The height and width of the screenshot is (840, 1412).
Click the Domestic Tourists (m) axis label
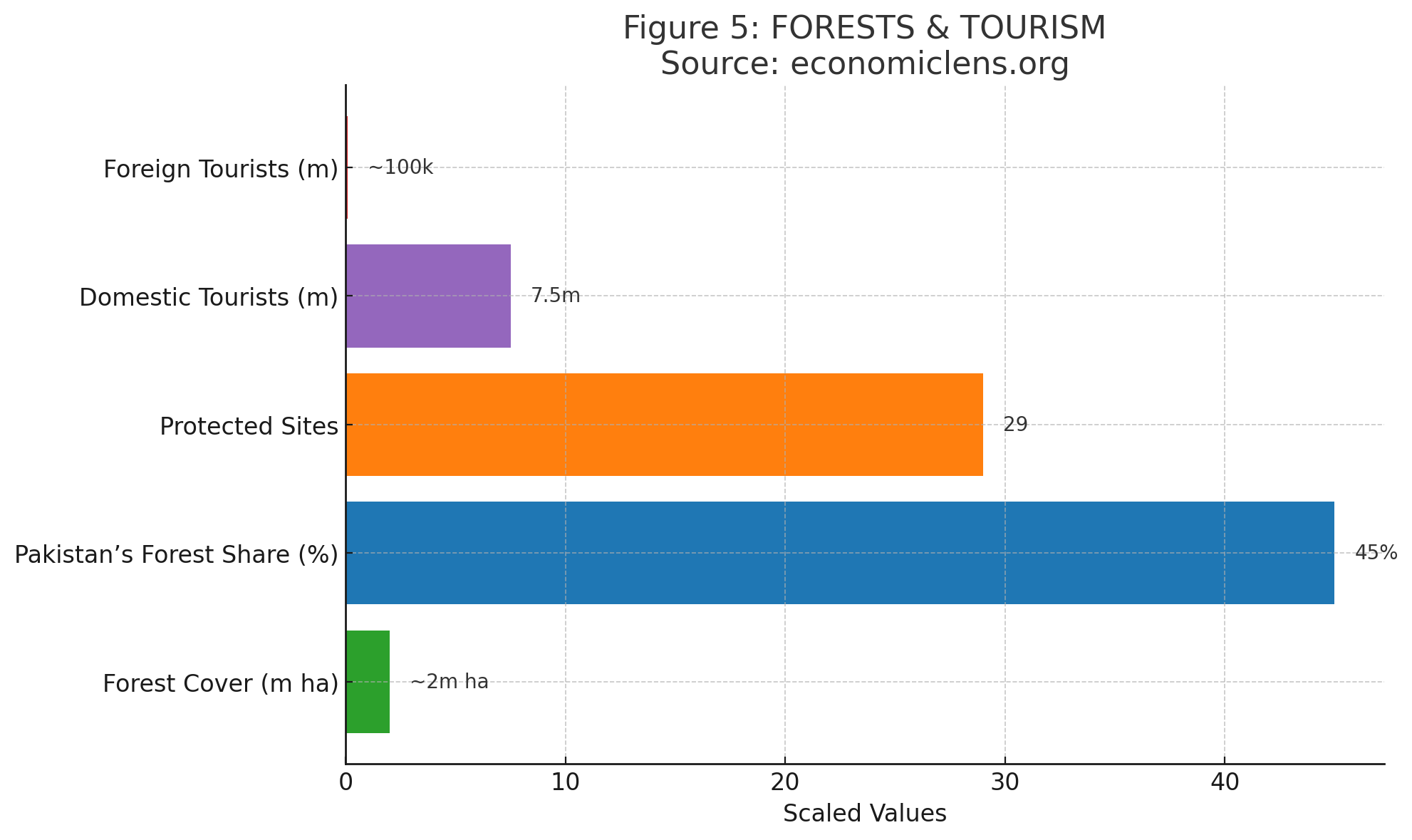208,298
